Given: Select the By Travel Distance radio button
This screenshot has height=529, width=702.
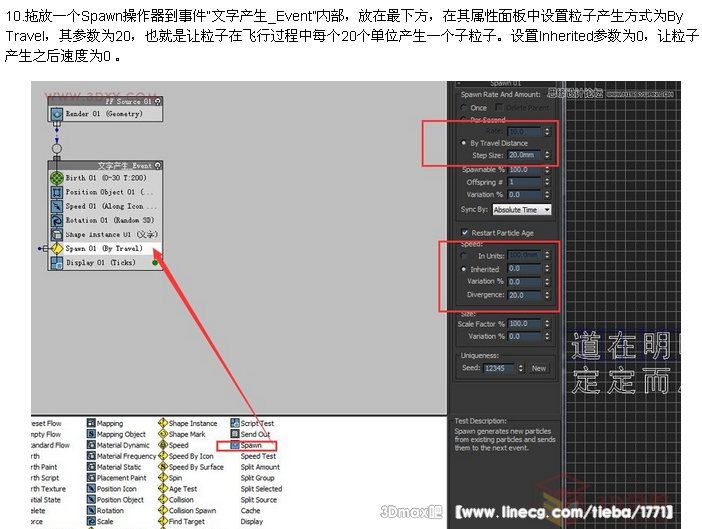Looking at the screenshot, I should pyautogui.click(x=464, y=143).
